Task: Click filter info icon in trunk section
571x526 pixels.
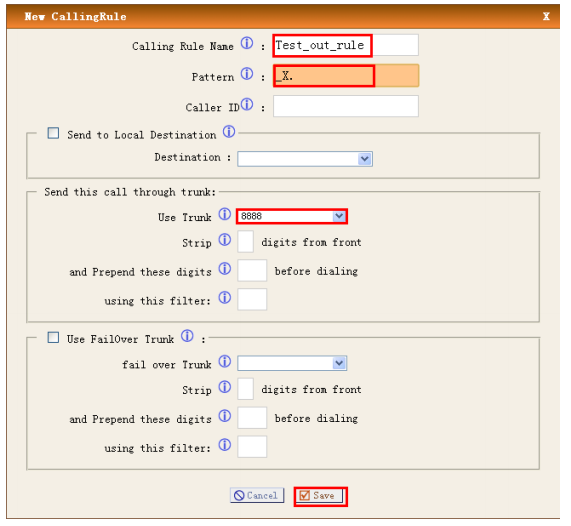Action: (x=225, y=298)
